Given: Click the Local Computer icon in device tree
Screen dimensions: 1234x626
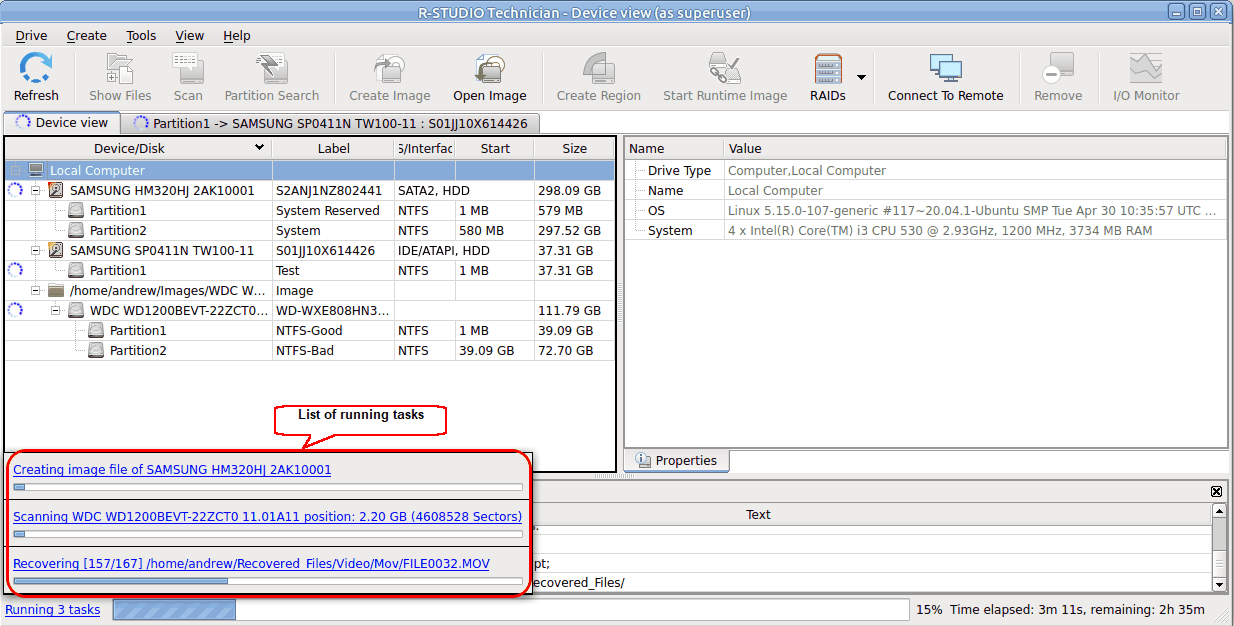Looking at the screenshot, I should point(37,170).
